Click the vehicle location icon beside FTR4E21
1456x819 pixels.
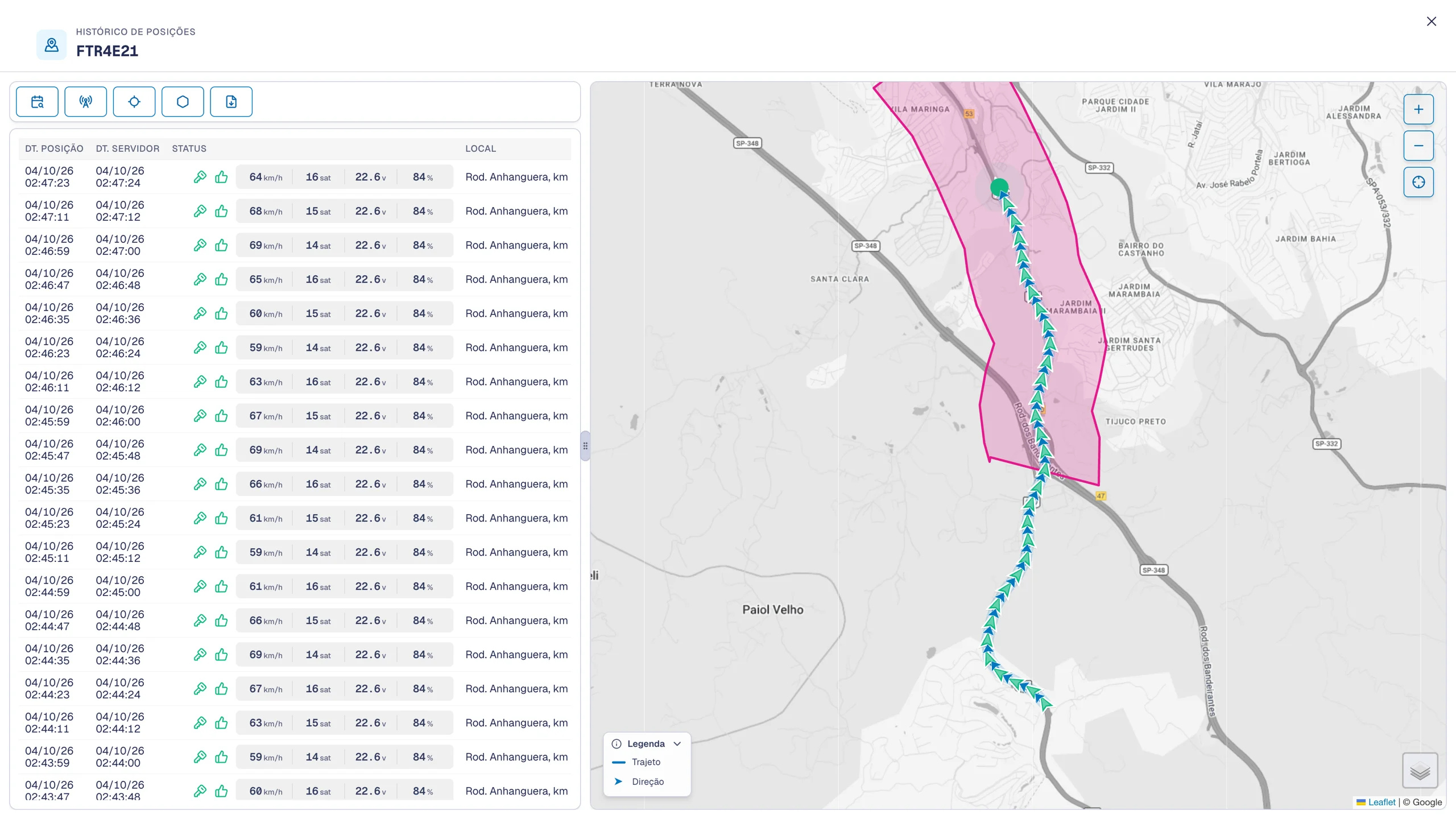(x=52, y=45)
